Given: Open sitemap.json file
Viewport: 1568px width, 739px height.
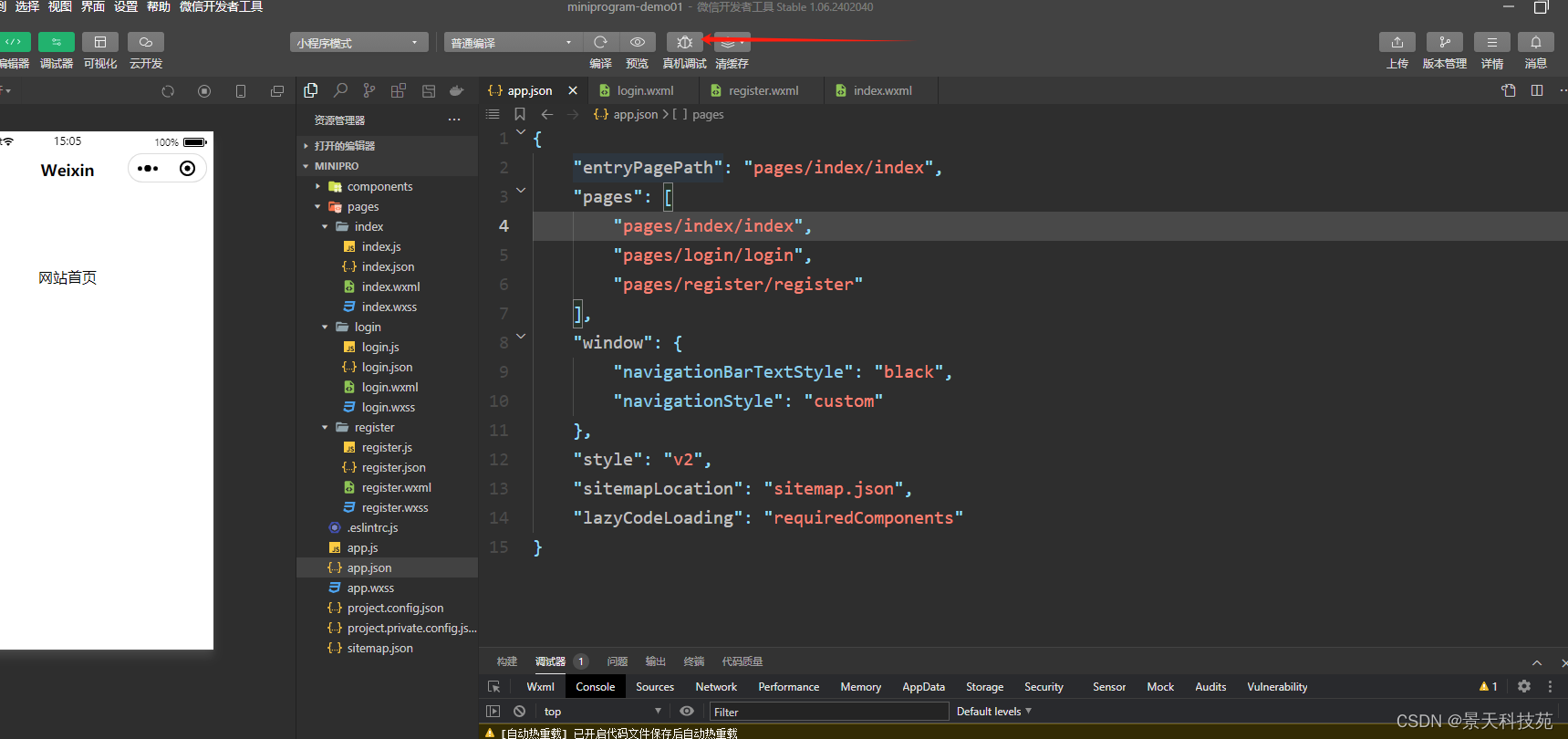Looking at the screenshot, I should pyautogui.click(x=388, y=648).
